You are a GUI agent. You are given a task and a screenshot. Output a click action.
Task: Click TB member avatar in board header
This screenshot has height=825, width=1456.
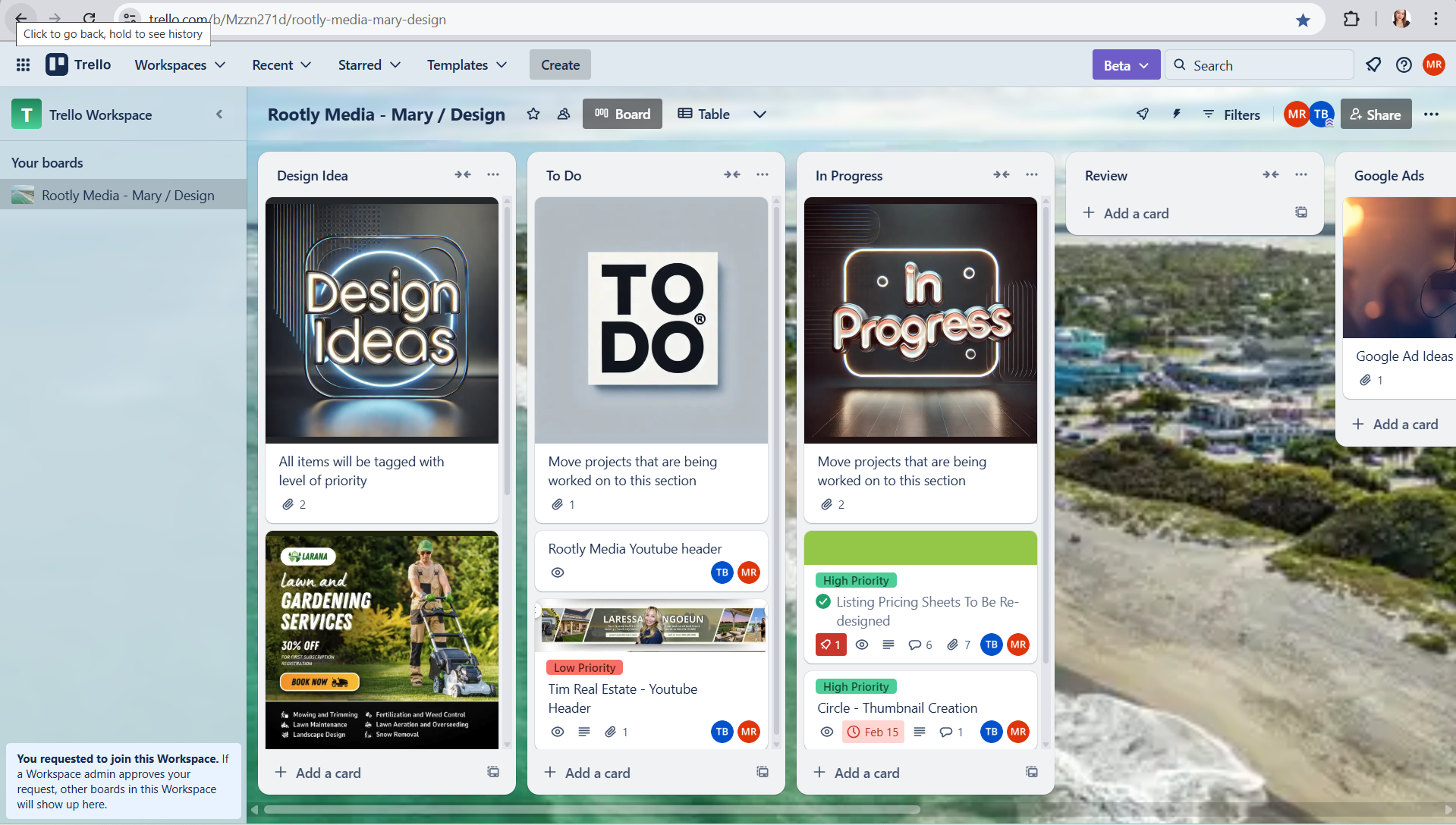point(1321,114)
